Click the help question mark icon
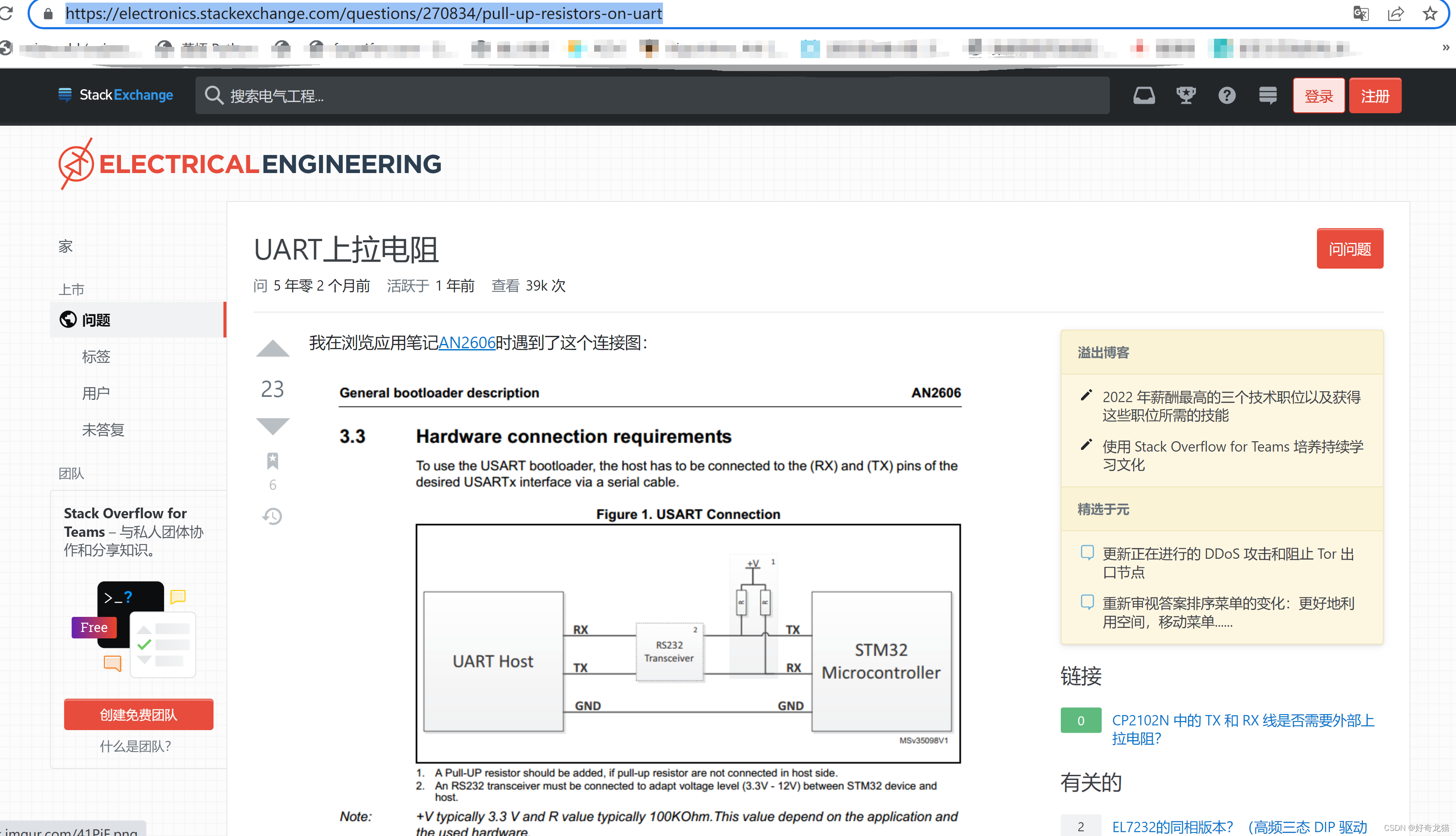The height and width of the screenshot is (836, 1456). 1227,95
